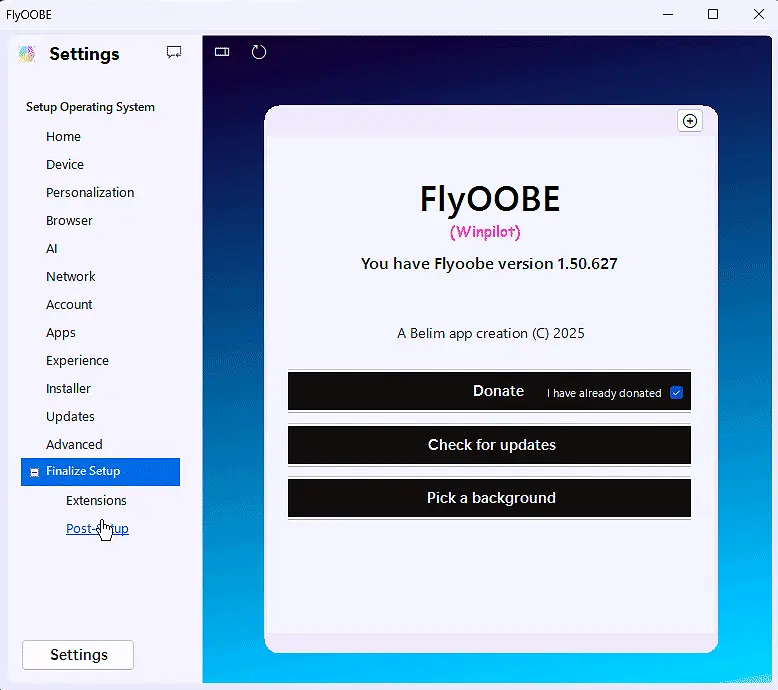Image resolution: width=778 pixels, height=690 pixels.
Task: Open the Apps section
Action: pos(61,332)
